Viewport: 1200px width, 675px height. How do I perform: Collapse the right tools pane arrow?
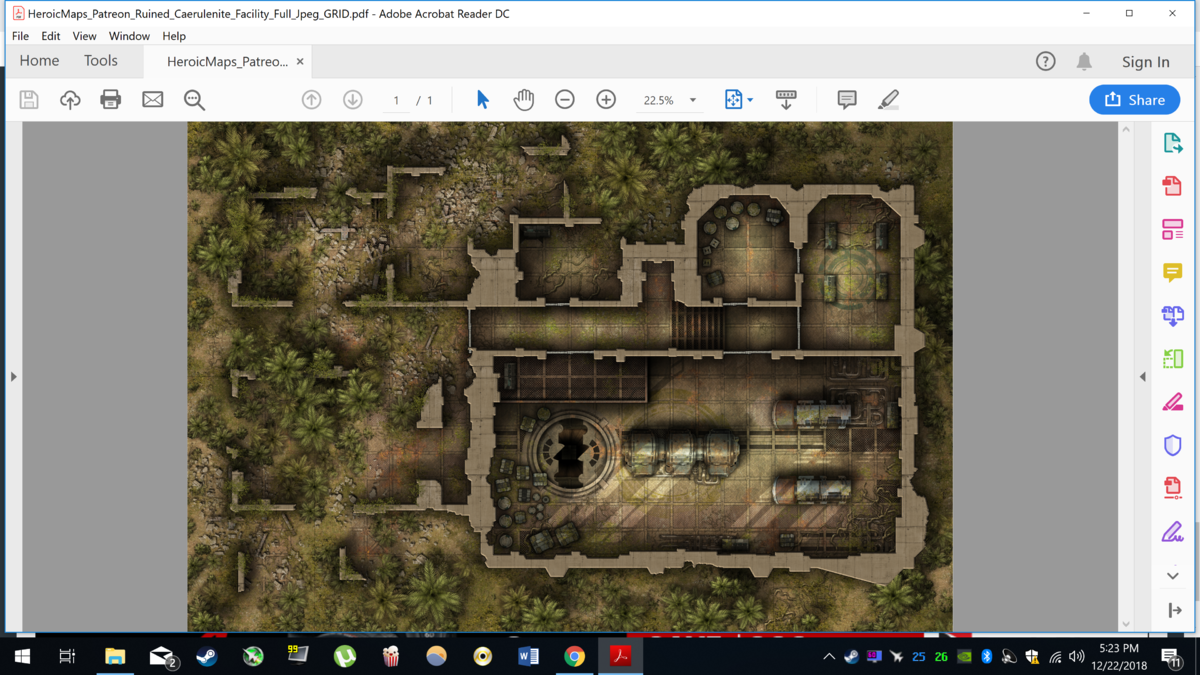[x=1143, y=377]
